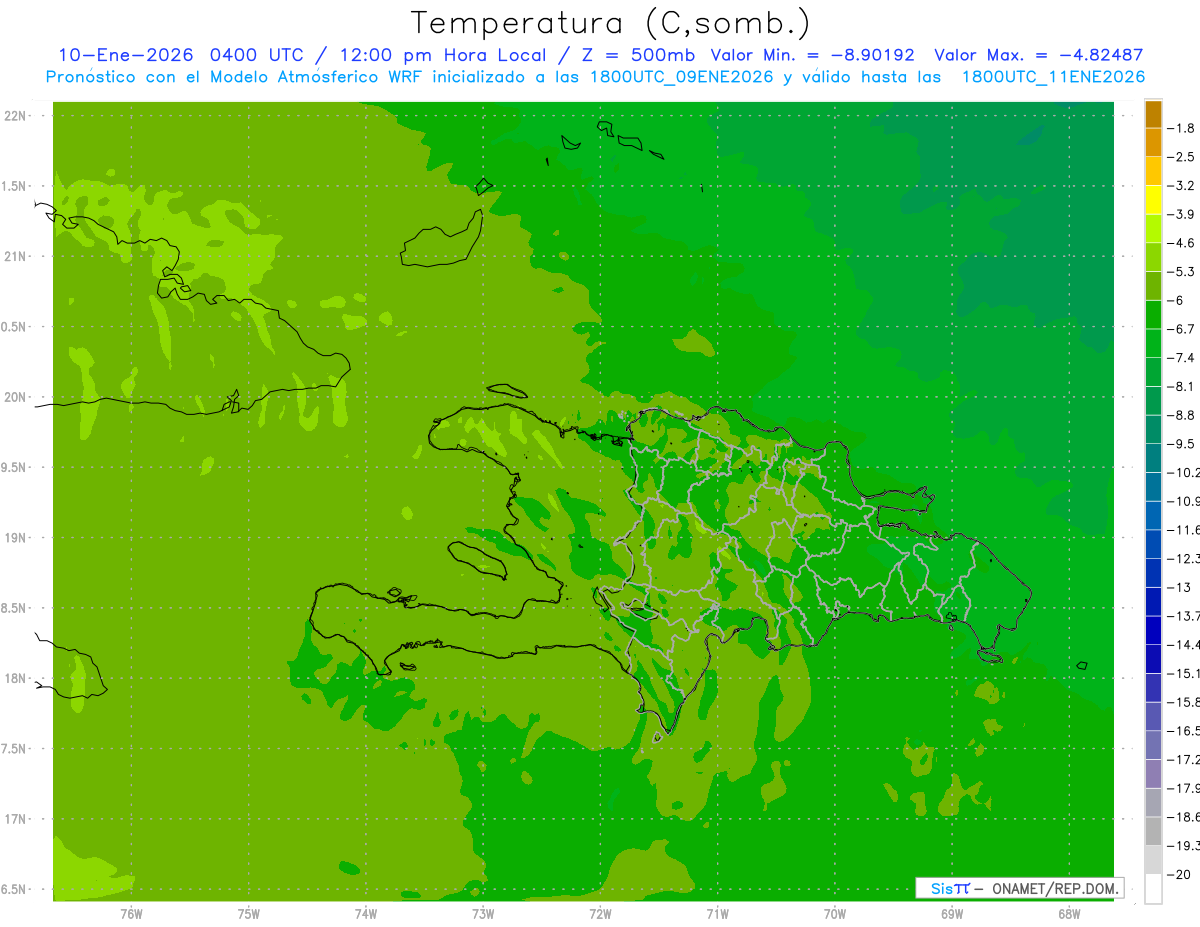Select the yellow swatch between -3.2 and -3.9
This screenshot has height=927, width=1200.
pyautogui.click(x=1153, y=200)
